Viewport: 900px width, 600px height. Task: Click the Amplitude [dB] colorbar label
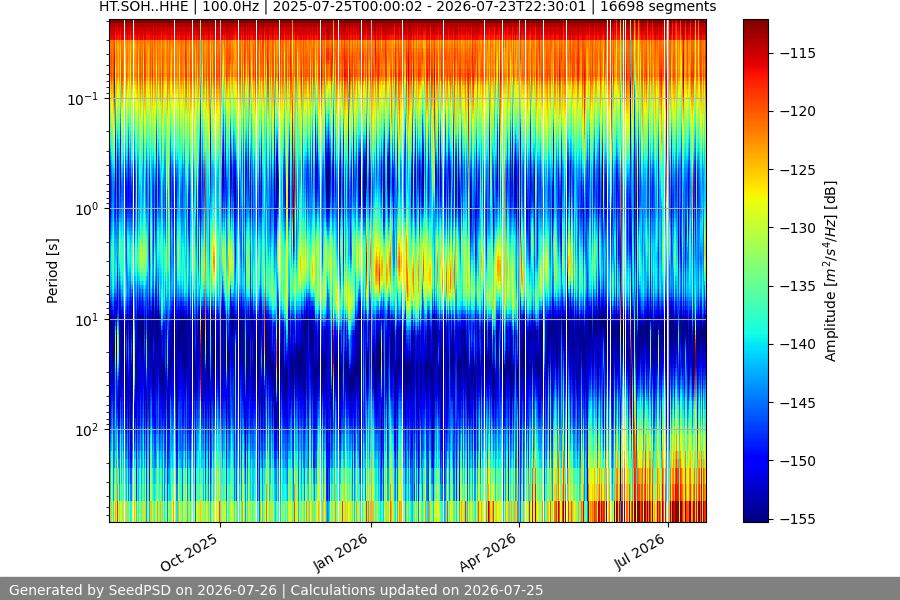coord(831,271)
